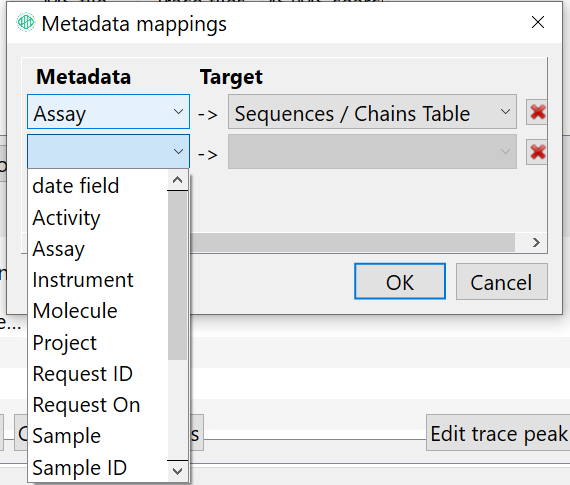This screenshot has width=570, height=485.
Task: Select Molecule from the dropdown list
Action: [75, 311]
